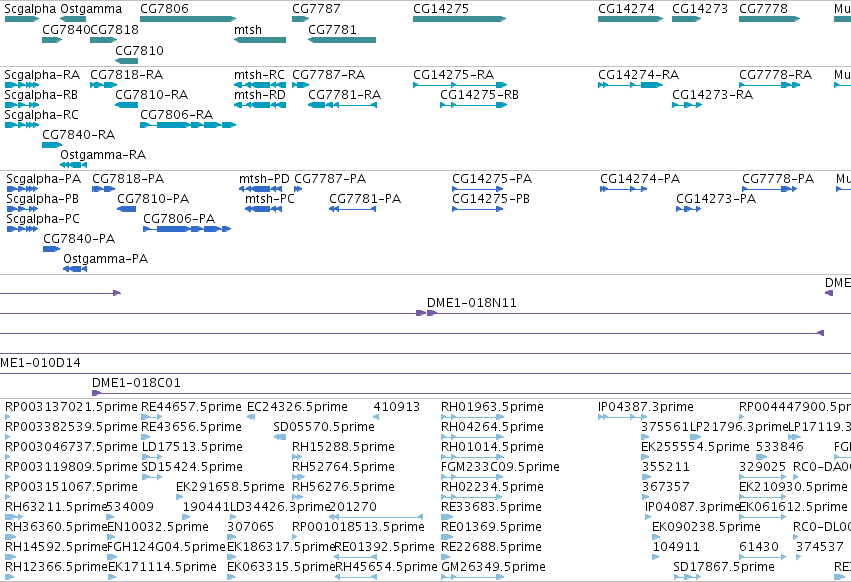
Task: Click the CG7778 gene label
Action: pyautogui.click(x=763, y=9)
